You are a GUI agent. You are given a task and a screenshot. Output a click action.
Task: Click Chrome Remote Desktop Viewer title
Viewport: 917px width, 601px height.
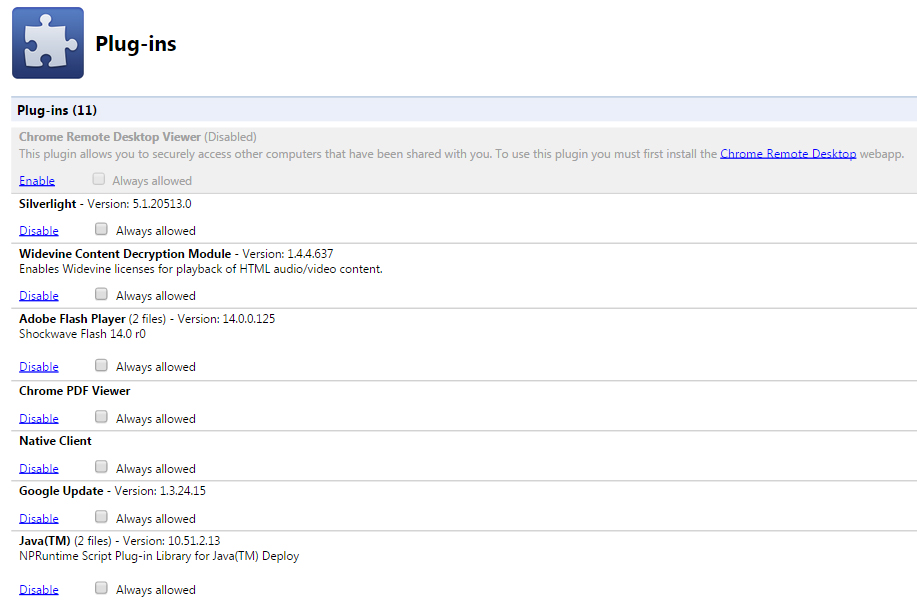pyautogui.click(x=110, y=137)
